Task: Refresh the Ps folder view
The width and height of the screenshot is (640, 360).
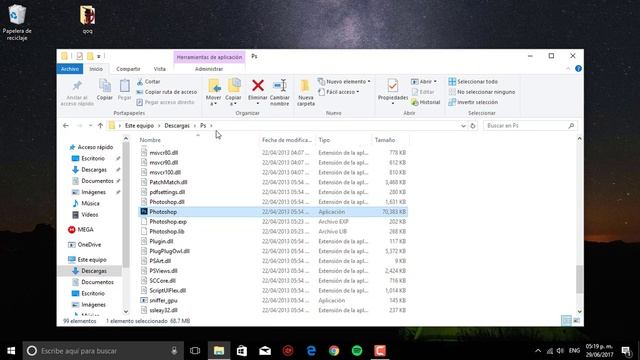Action: 473,126
